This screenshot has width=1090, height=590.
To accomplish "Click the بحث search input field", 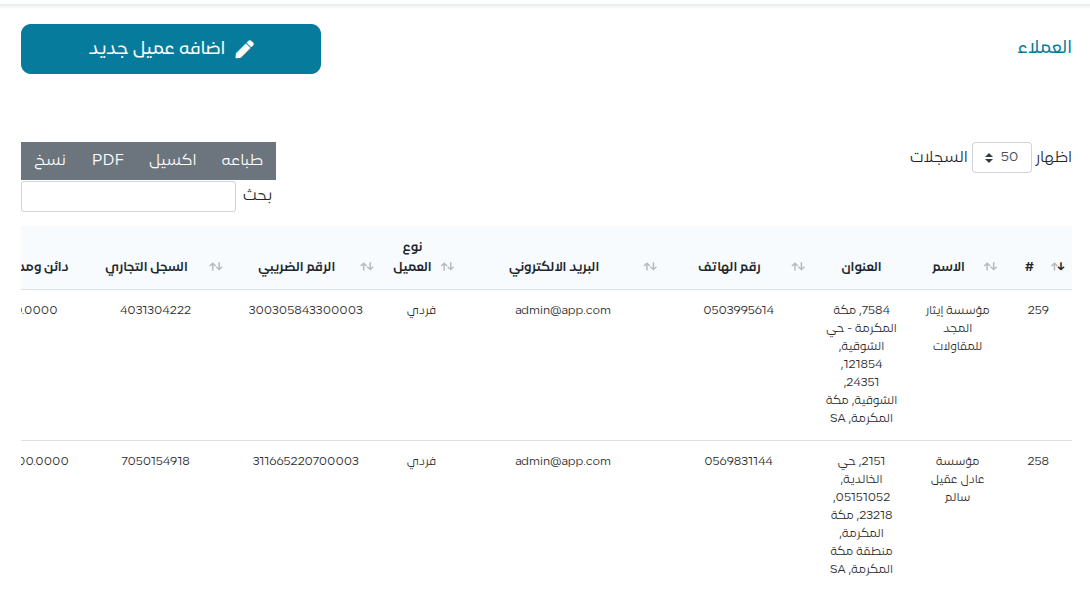I will coord(128,196).
